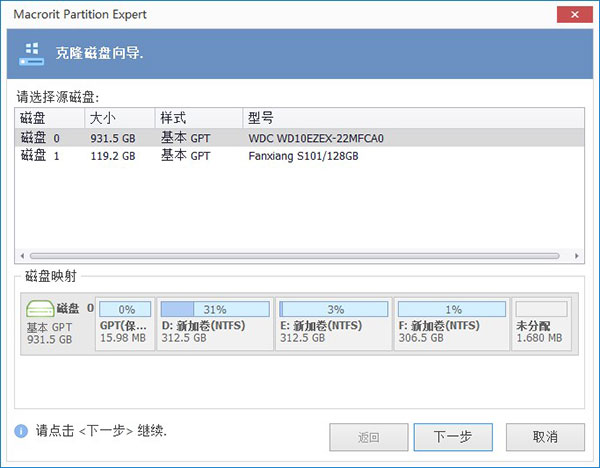The height and width of the screenshot is (468, 600).
Task: Click the 119.2 GB size cell
Action: [113, 156]
